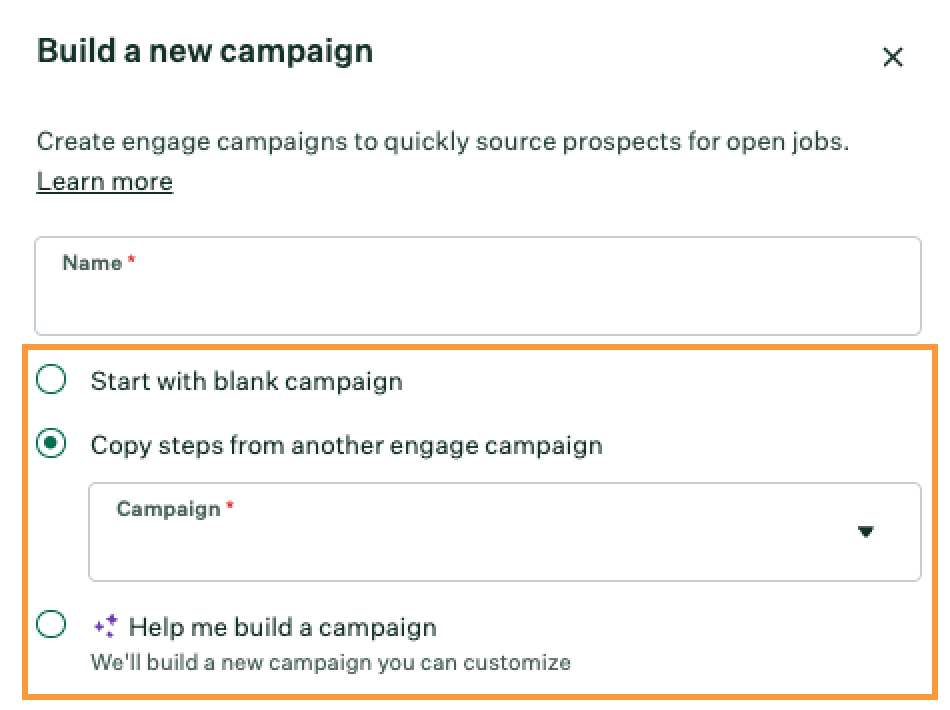Click the purple sparkle AI icon
The height and width of the screenshot is (710, 950).
[106, 626]
